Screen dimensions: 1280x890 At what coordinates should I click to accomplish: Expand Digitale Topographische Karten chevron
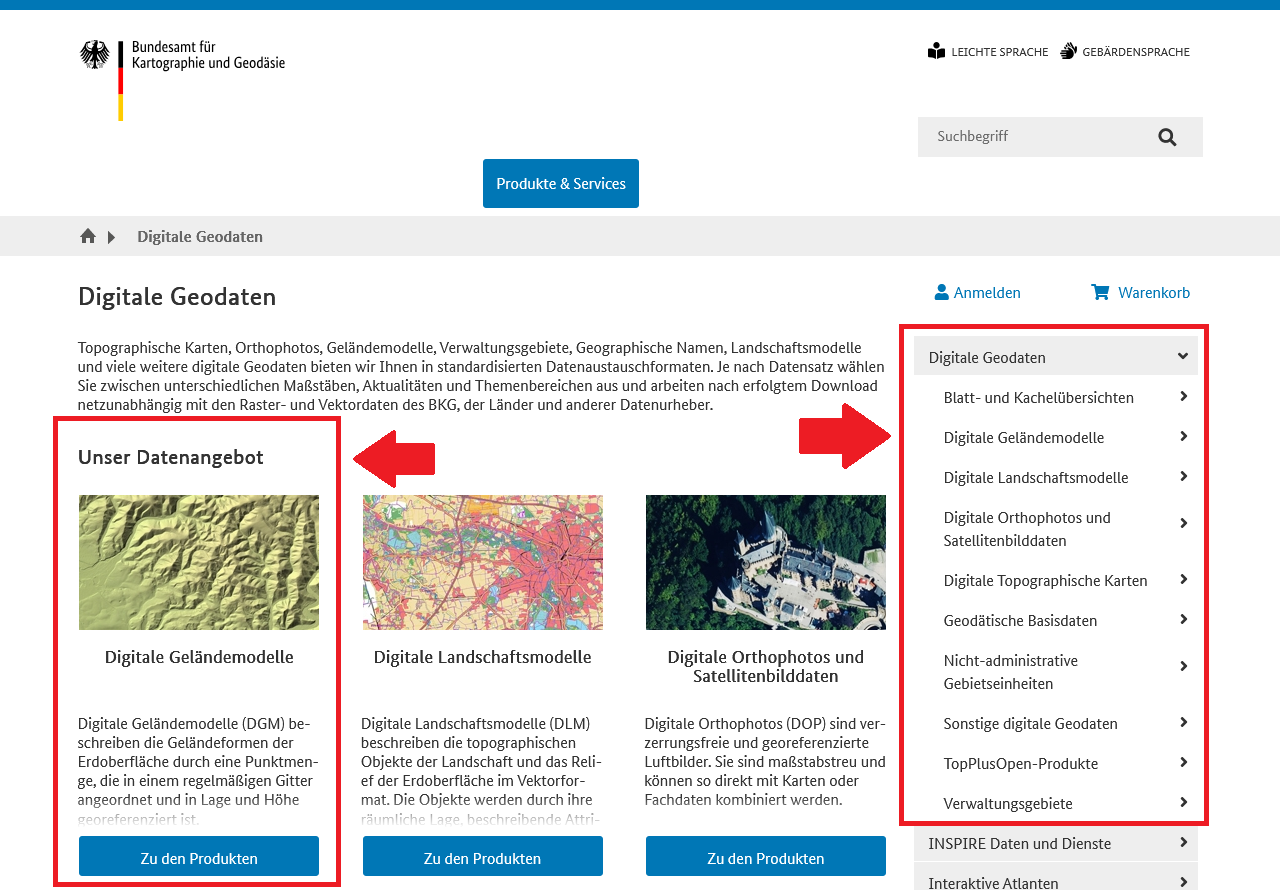[1183, 579]
